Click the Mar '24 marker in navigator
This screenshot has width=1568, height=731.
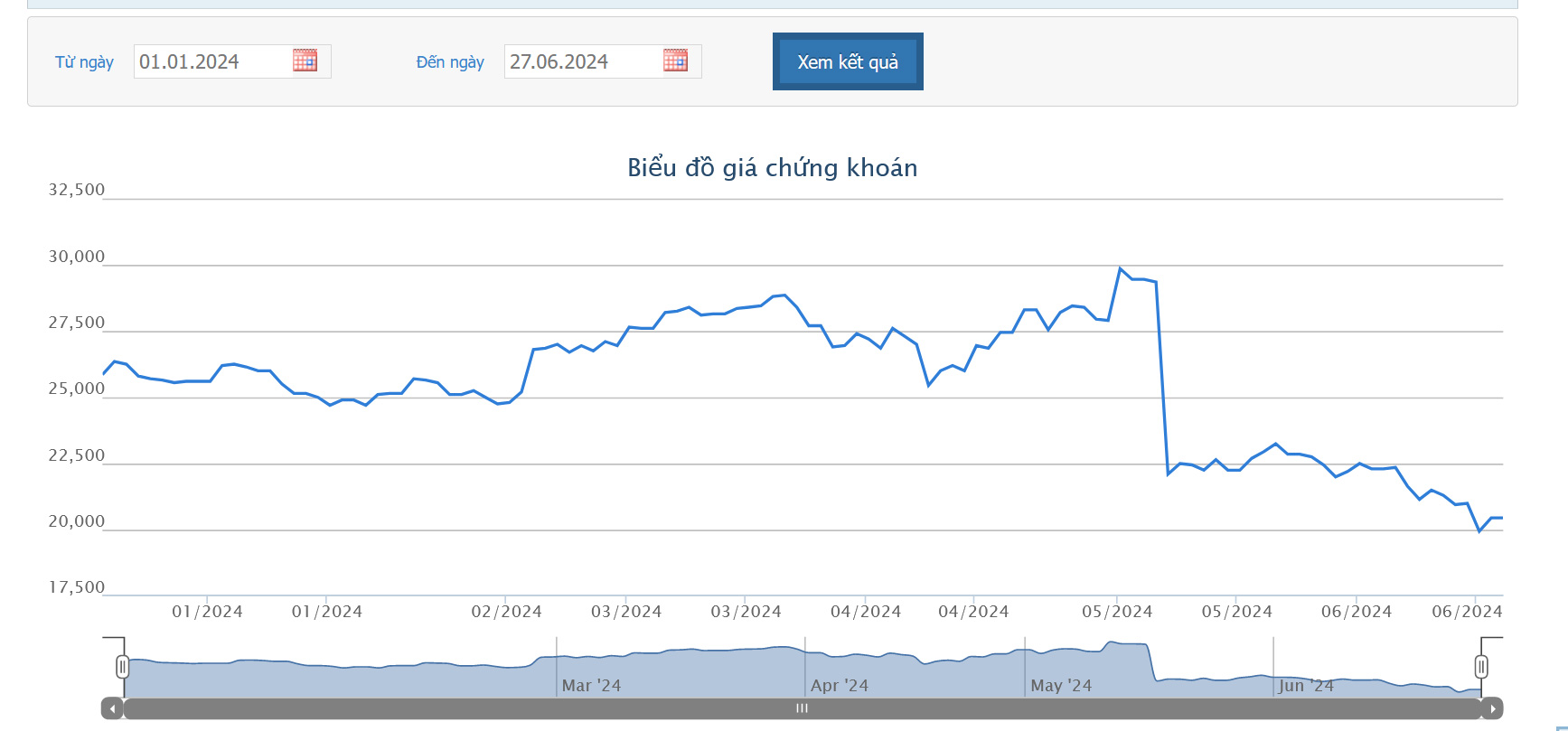tap(591, 686)
